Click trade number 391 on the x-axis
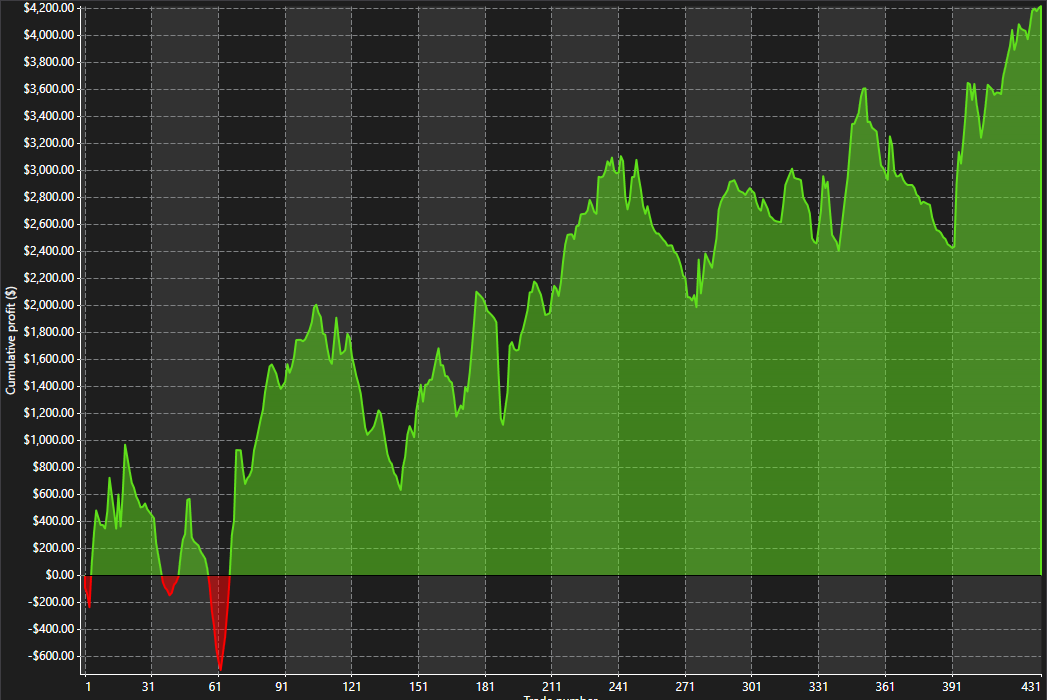The height and width of the screenshot is (700, 1047). [952, 687]
